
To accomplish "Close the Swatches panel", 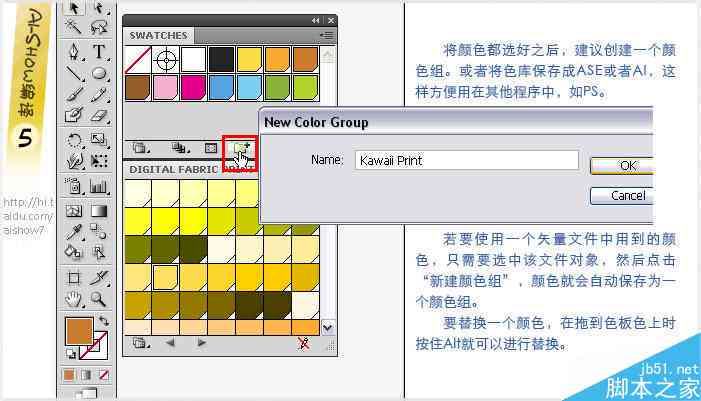I will point(331,21).
